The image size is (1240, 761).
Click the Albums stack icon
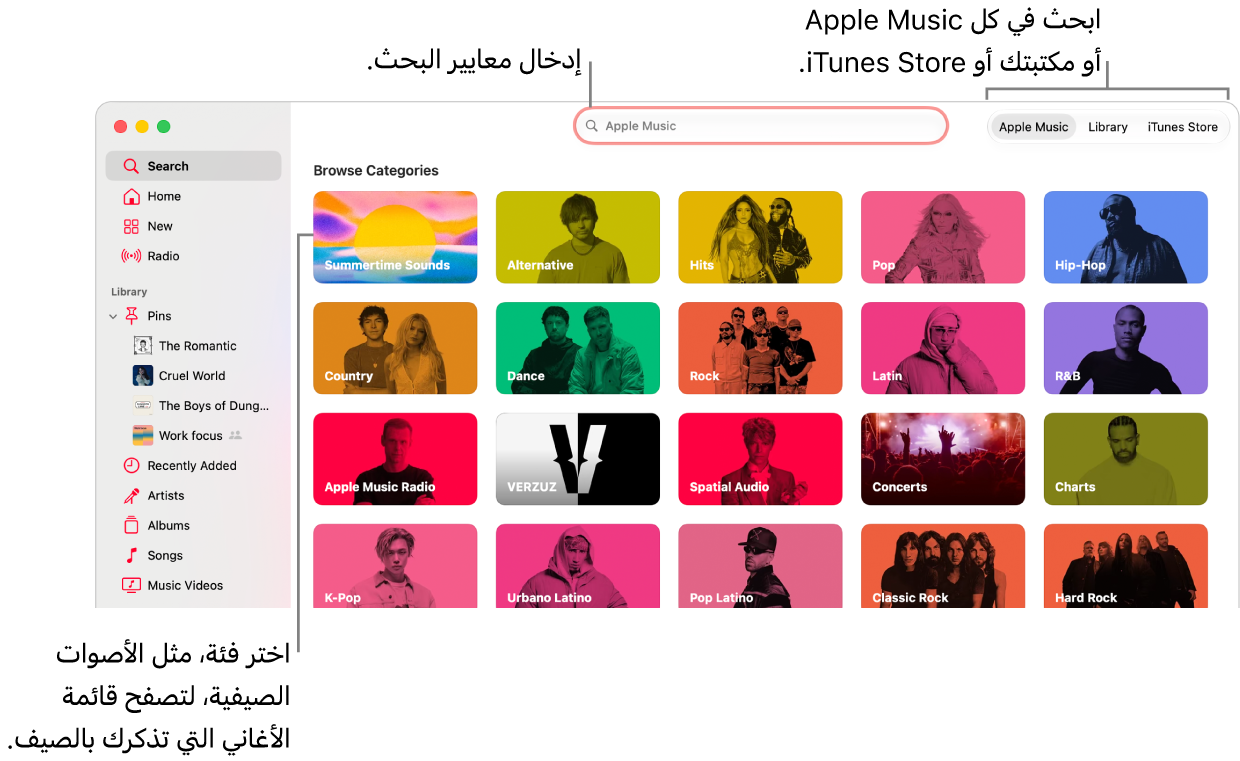point(131,525)
